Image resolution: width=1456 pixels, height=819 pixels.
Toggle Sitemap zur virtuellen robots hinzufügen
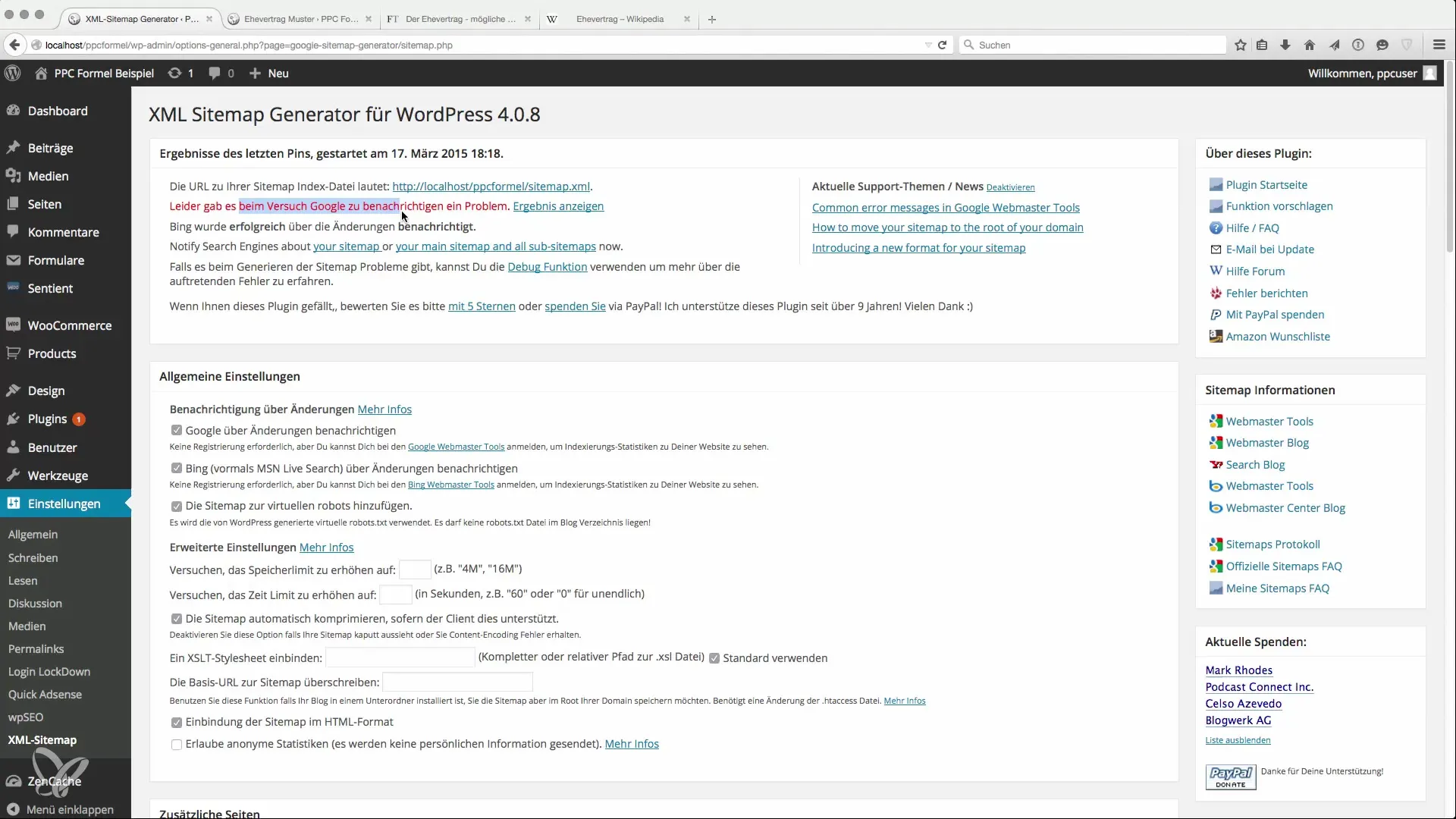pyautogui.click(x=177, y=506)
